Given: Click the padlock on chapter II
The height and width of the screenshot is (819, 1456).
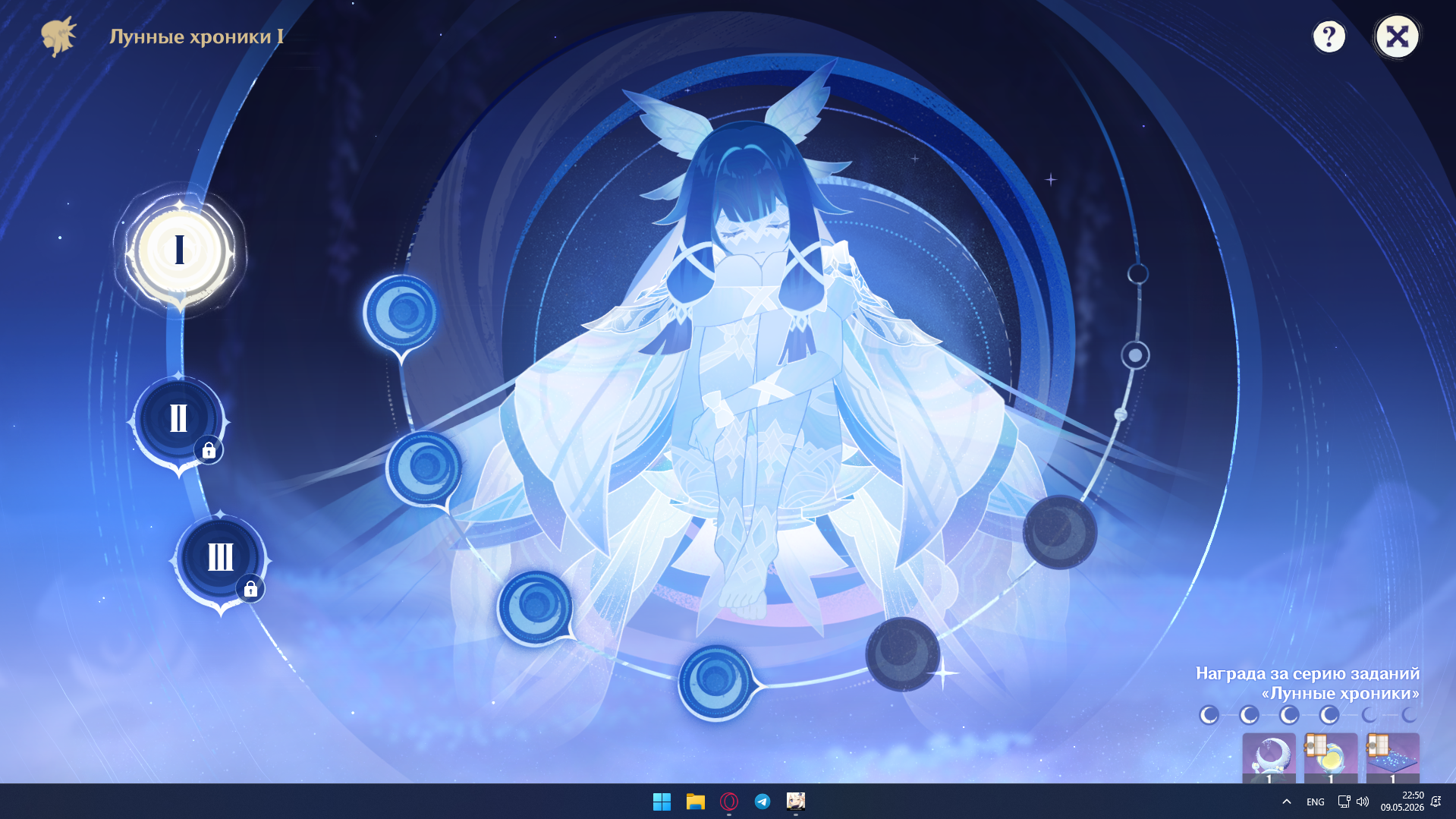Looking at the screenshot, I should click(x=209, y=450).
